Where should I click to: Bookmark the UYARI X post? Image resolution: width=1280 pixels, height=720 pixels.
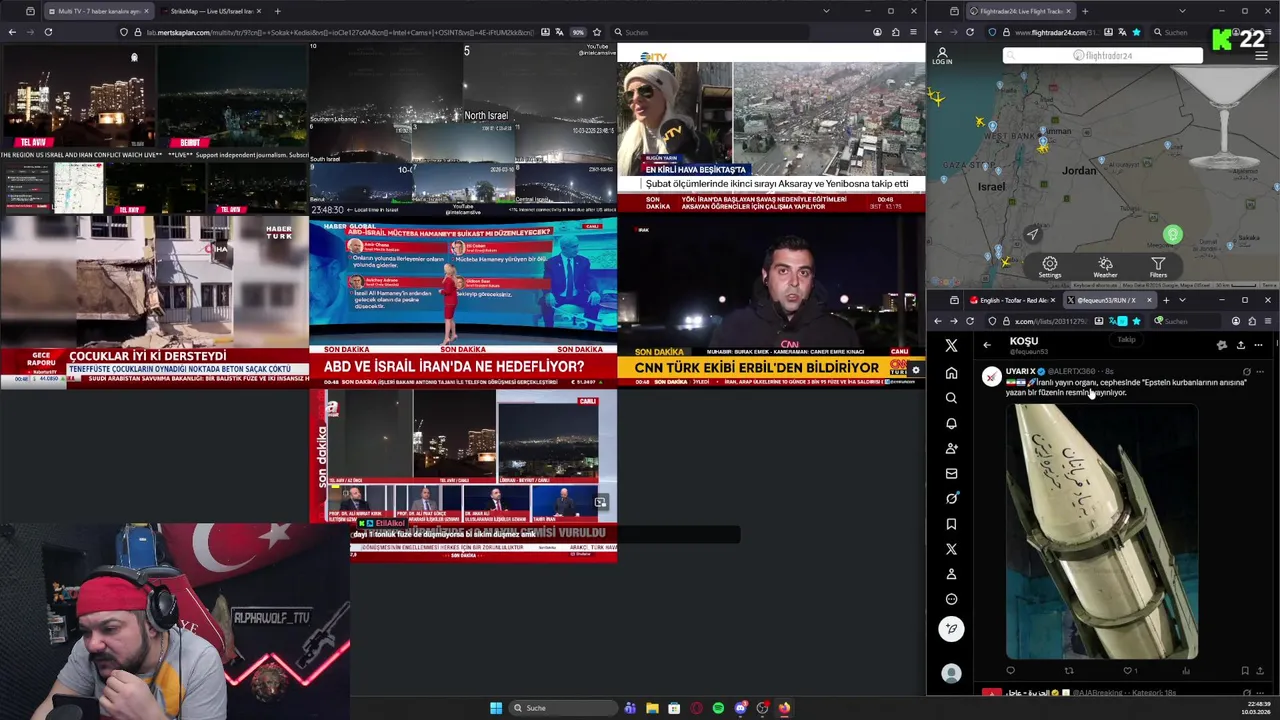pyautogui.click(x=1244, y=671)
